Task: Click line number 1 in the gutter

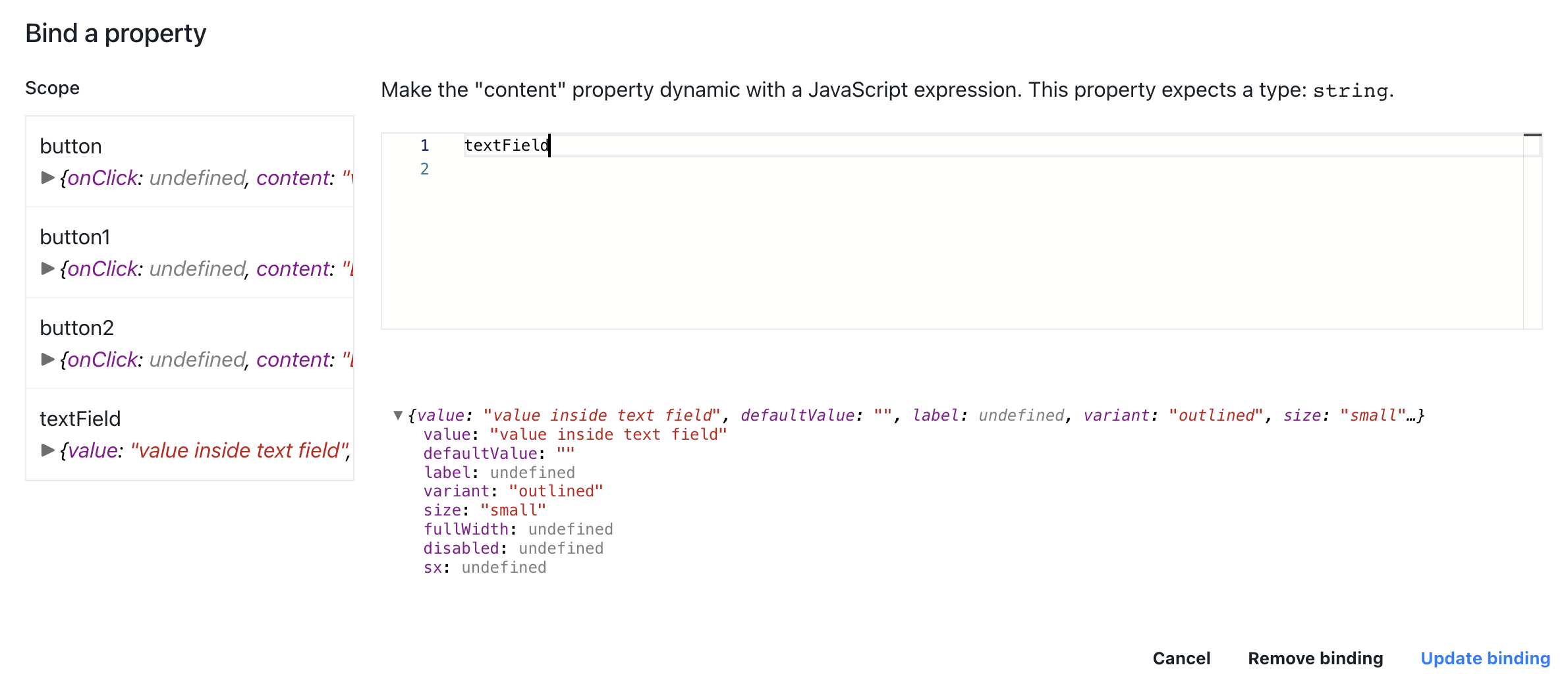Action: point(425,145)
